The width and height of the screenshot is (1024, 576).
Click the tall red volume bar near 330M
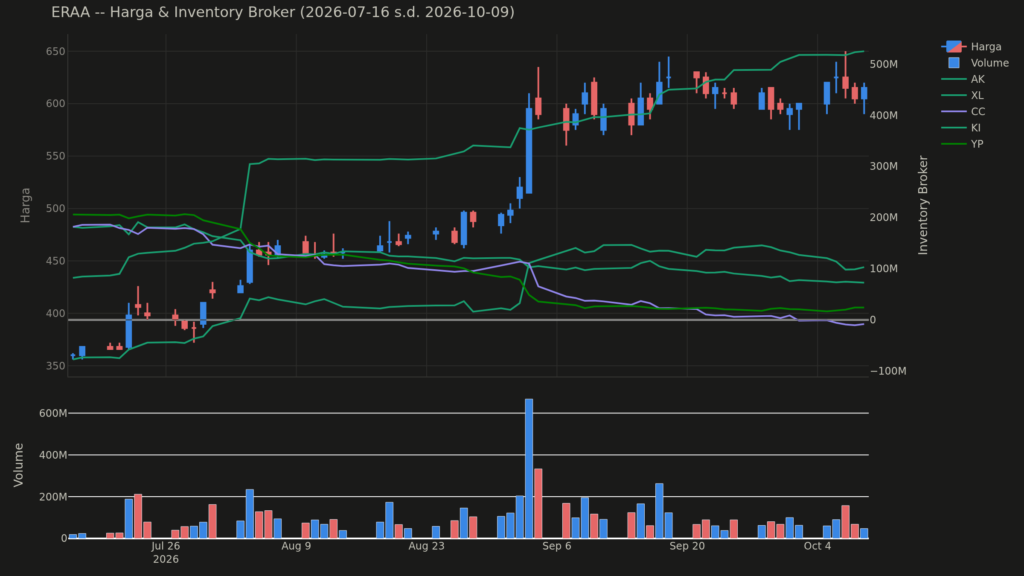point(538,504)
